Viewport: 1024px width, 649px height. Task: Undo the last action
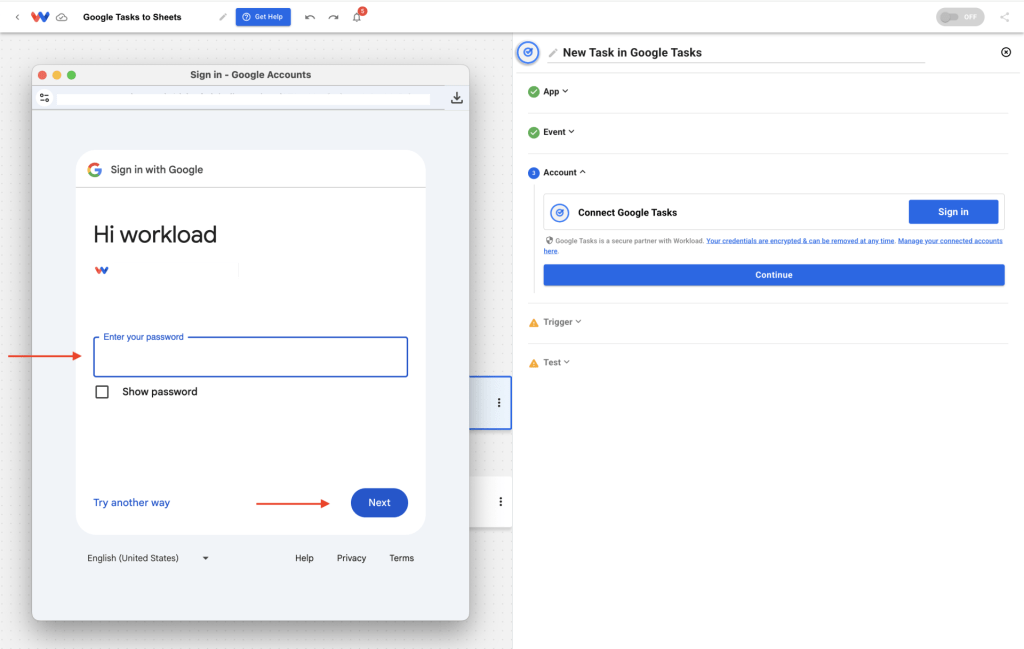pyautogui.click(x=310, y=17)
